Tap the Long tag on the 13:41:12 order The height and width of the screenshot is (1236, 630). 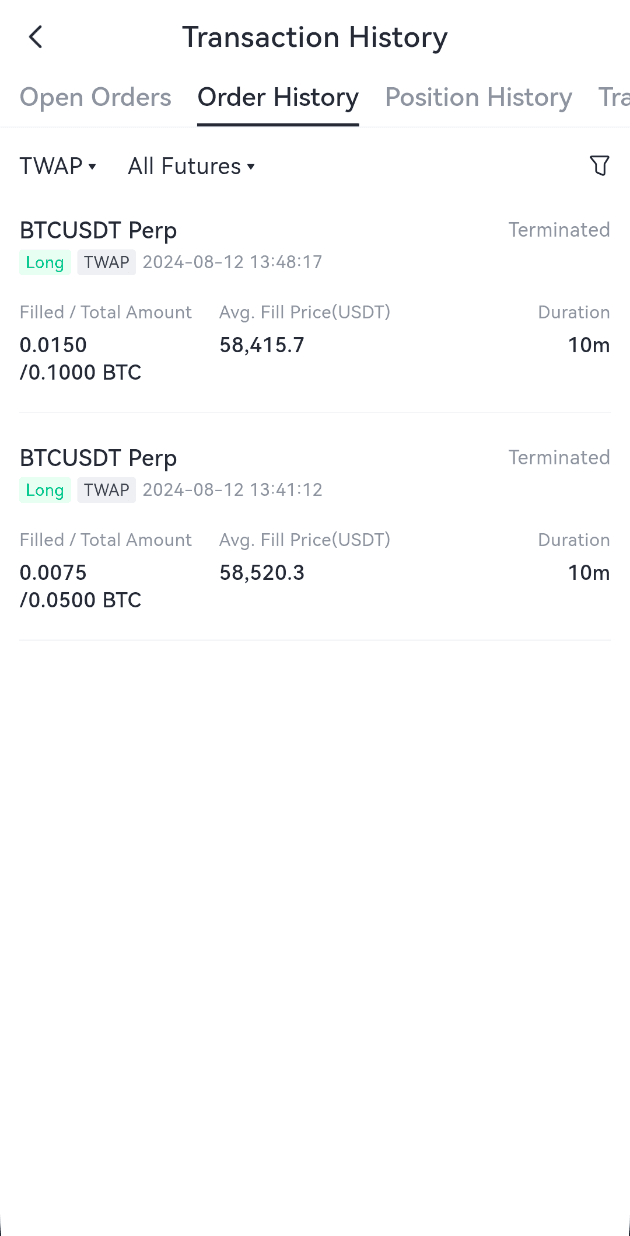click(45, 490)
